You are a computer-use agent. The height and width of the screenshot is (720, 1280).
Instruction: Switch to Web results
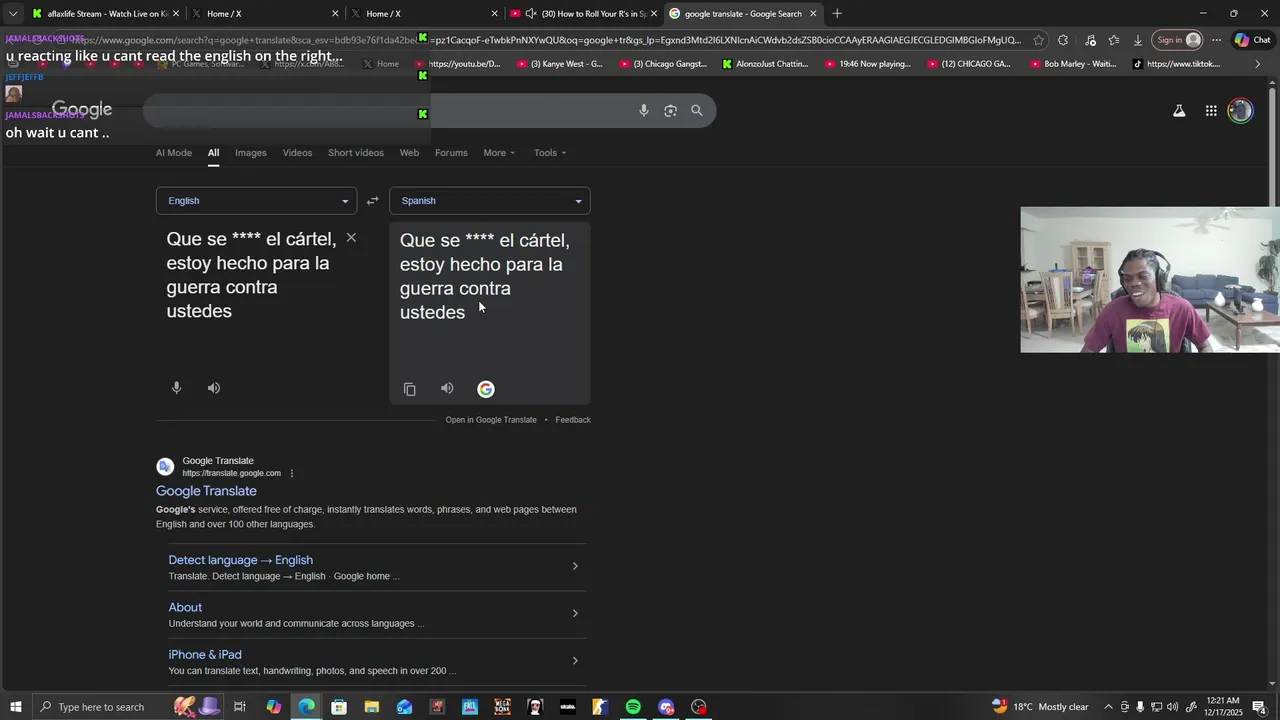click(x=409, y=153)
